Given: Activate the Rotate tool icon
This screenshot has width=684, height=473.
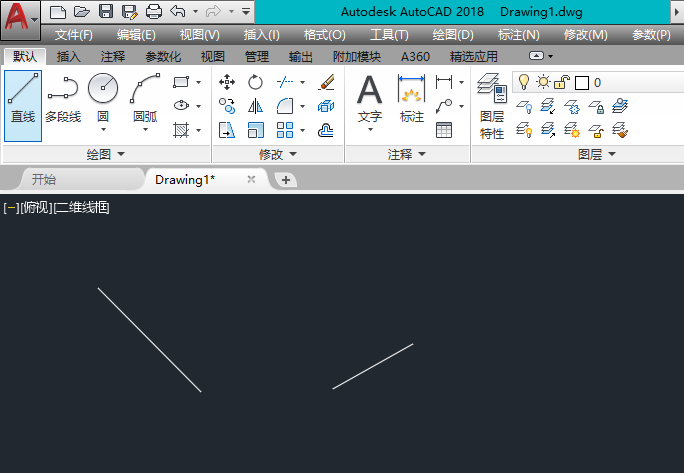Looking at the screenshot, I should (255, 82).
